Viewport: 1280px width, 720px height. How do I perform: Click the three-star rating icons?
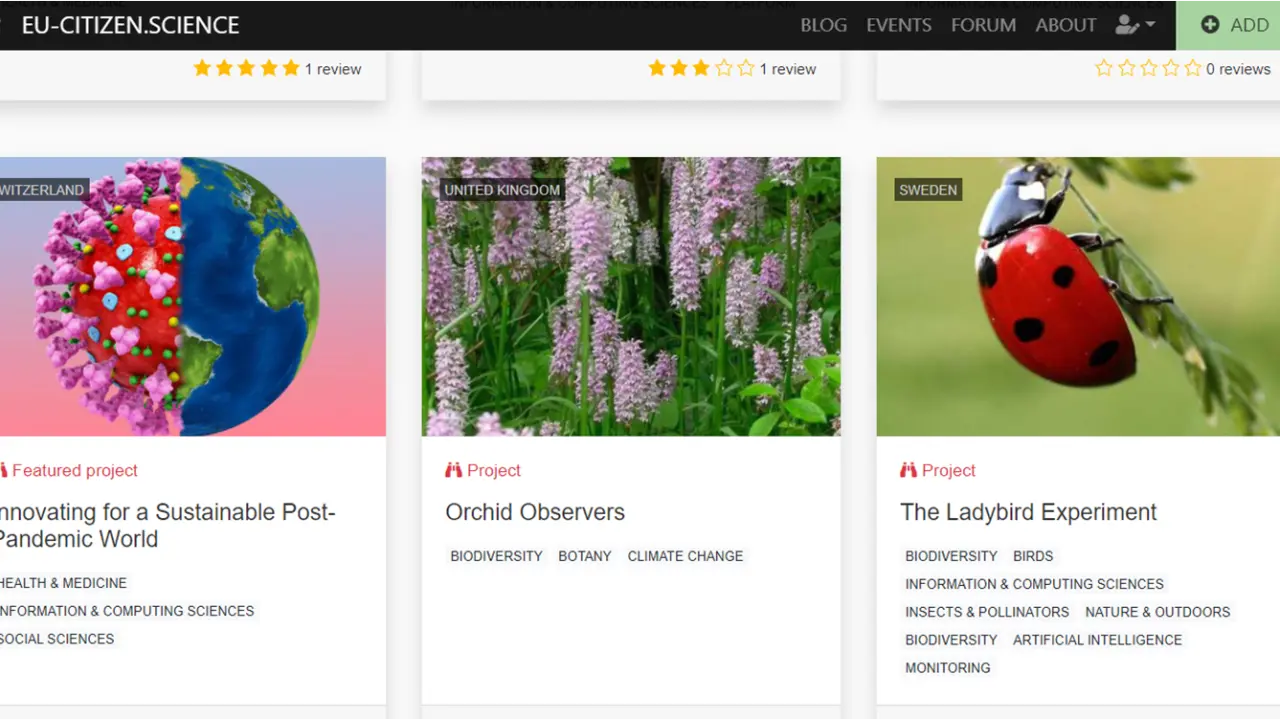(x=701, y=69)
